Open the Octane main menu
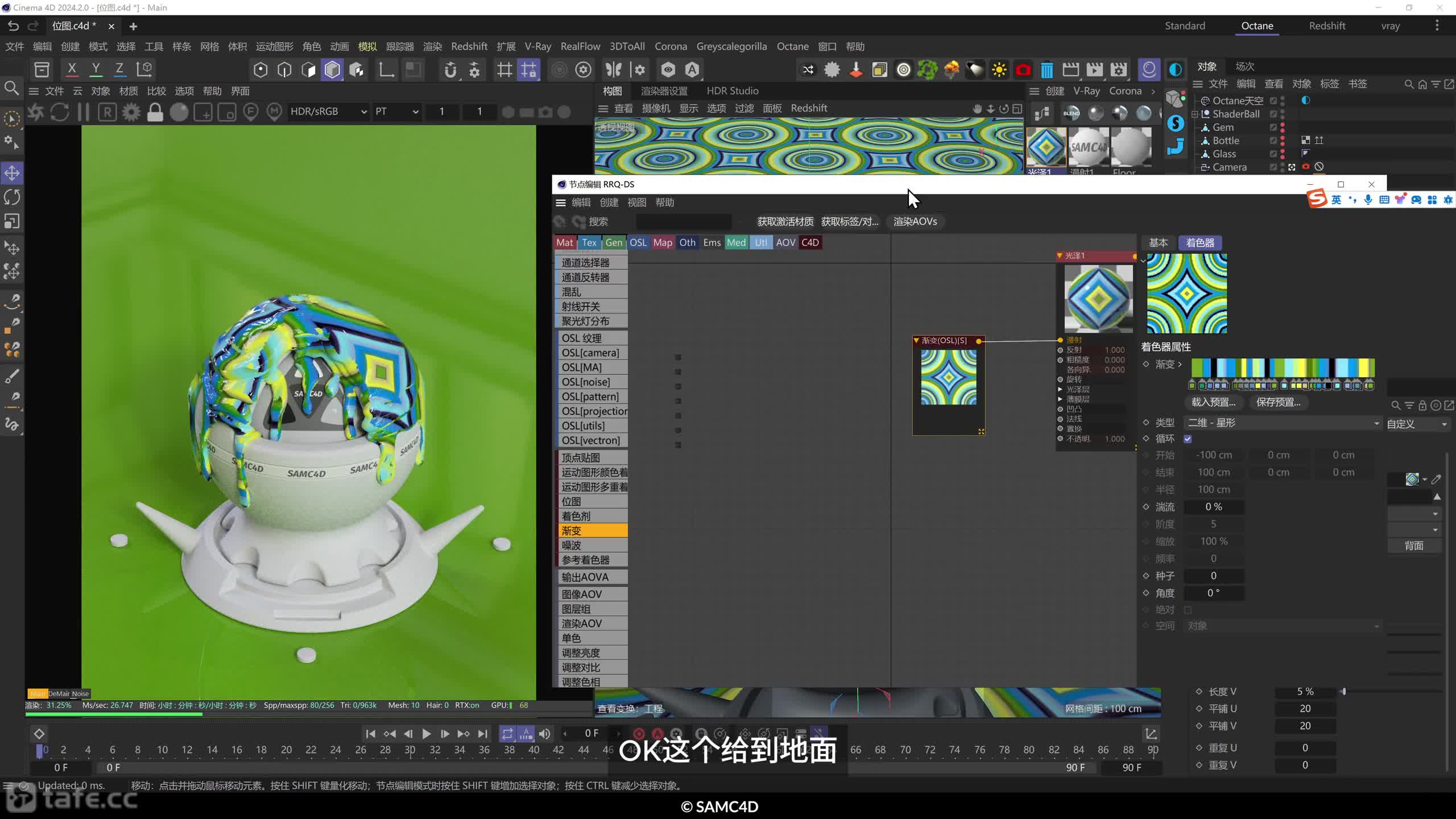 [792, 46]
